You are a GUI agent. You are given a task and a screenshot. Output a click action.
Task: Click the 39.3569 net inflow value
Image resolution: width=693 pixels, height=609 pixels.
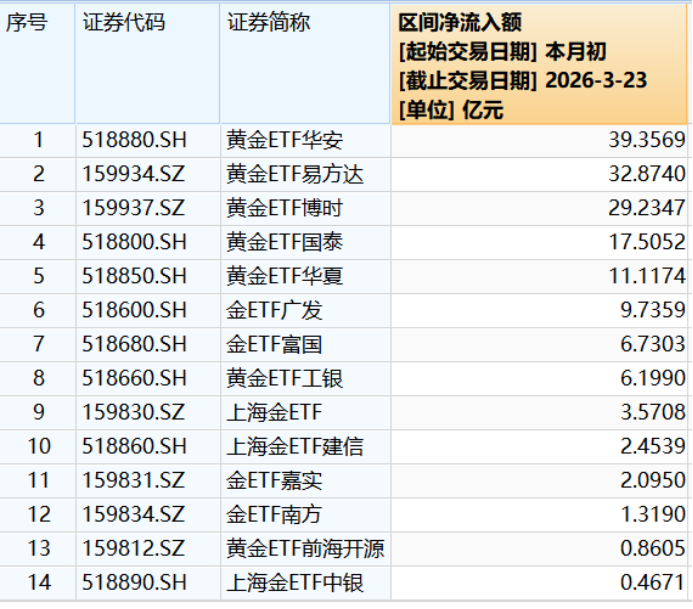coord(647,140)
